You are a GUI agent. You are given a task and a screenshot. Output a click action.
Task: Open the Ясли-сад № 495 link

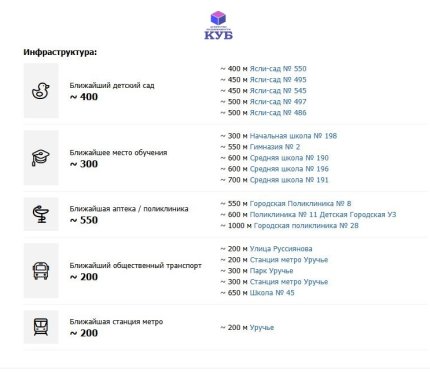(x=278, y=80)
